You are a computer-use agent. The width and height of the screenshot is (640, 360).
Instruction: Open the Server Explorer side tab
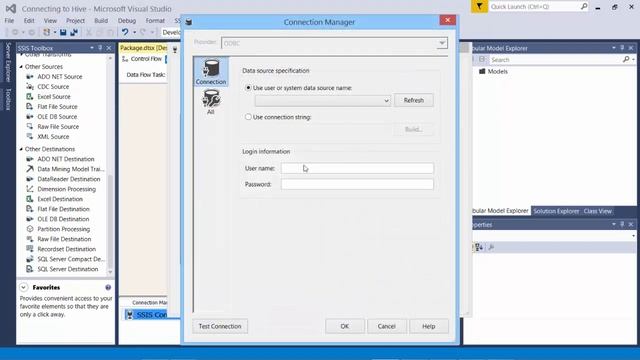8,62
